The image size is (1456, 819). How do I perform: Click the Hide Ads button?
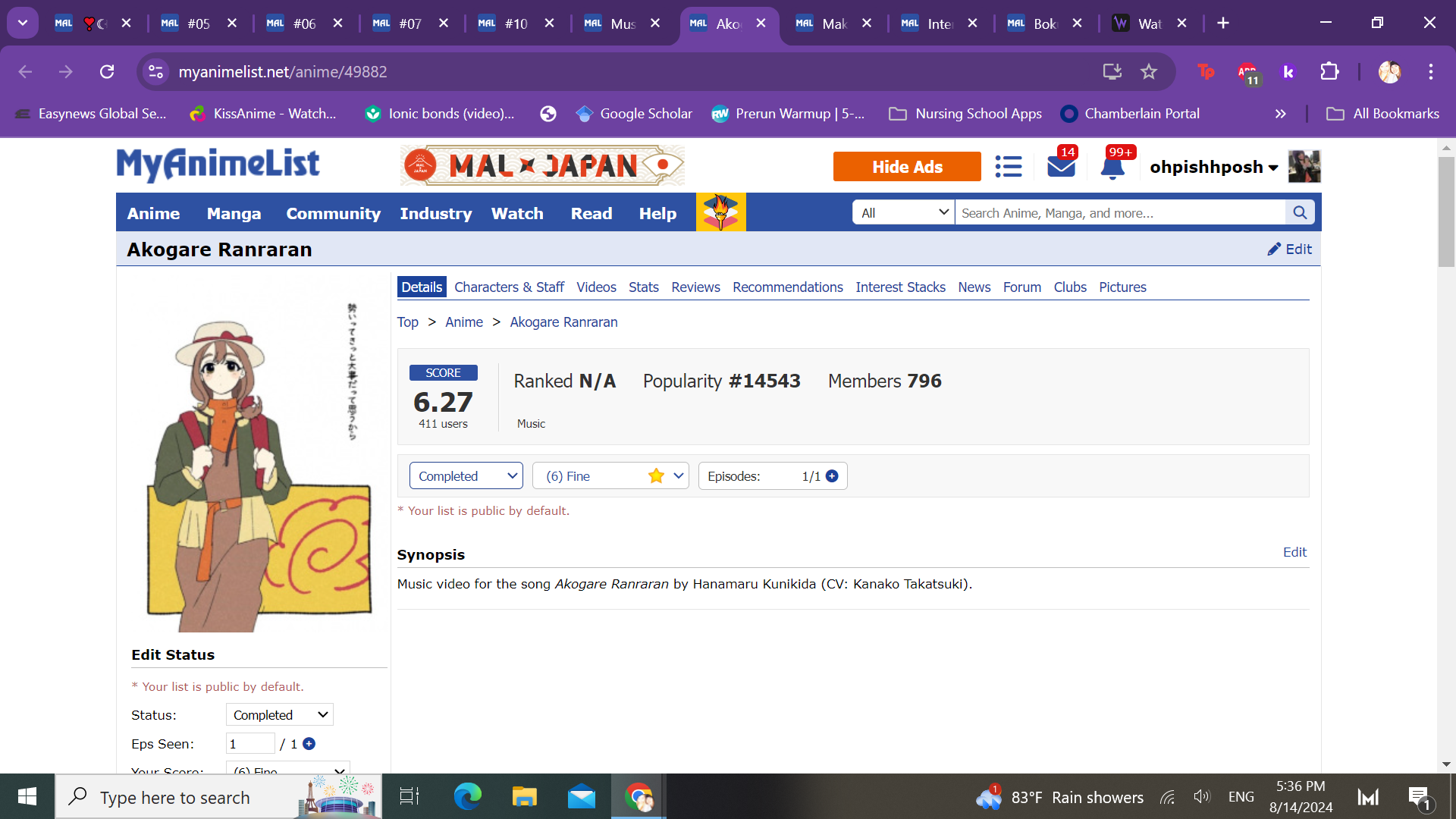coord(906,167)
